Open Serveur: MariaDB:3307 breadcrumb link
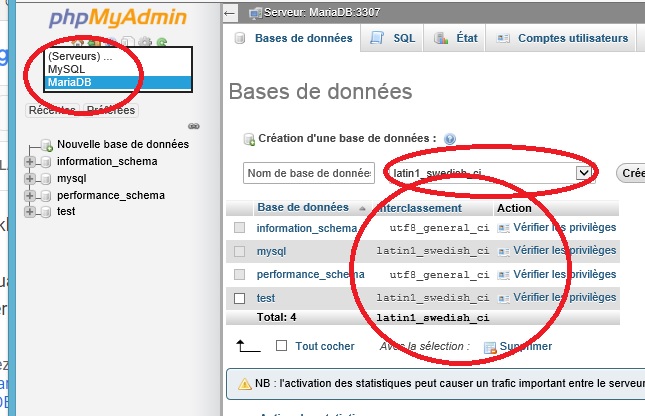This screenshot has width=645, height=416. pos(322,13)
